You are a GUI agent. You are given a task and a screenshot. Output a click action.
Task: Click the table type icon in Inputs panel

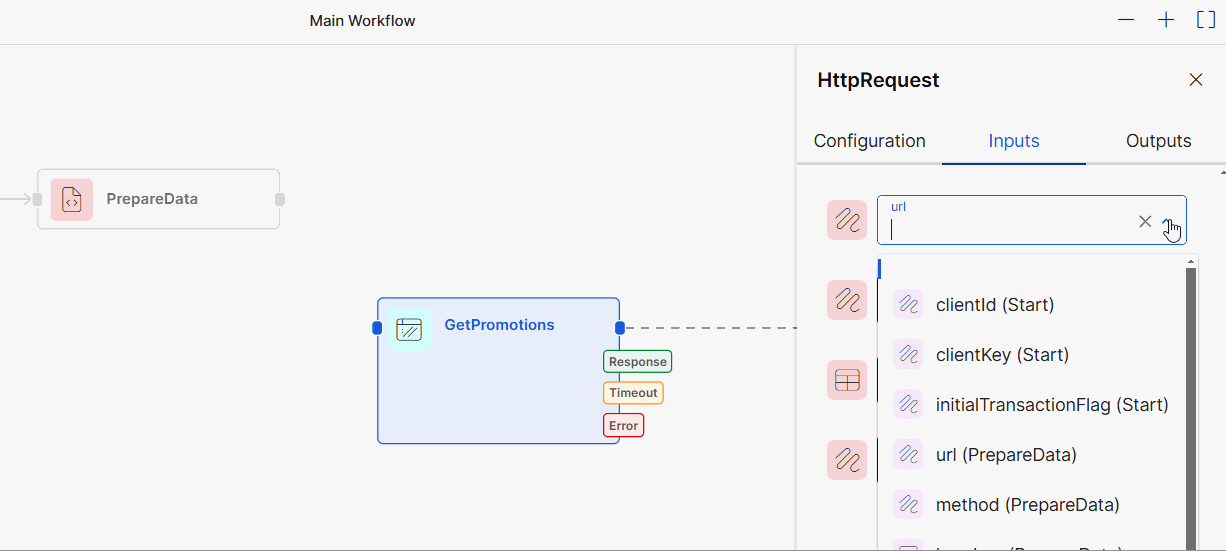click(x=847, y=380)
